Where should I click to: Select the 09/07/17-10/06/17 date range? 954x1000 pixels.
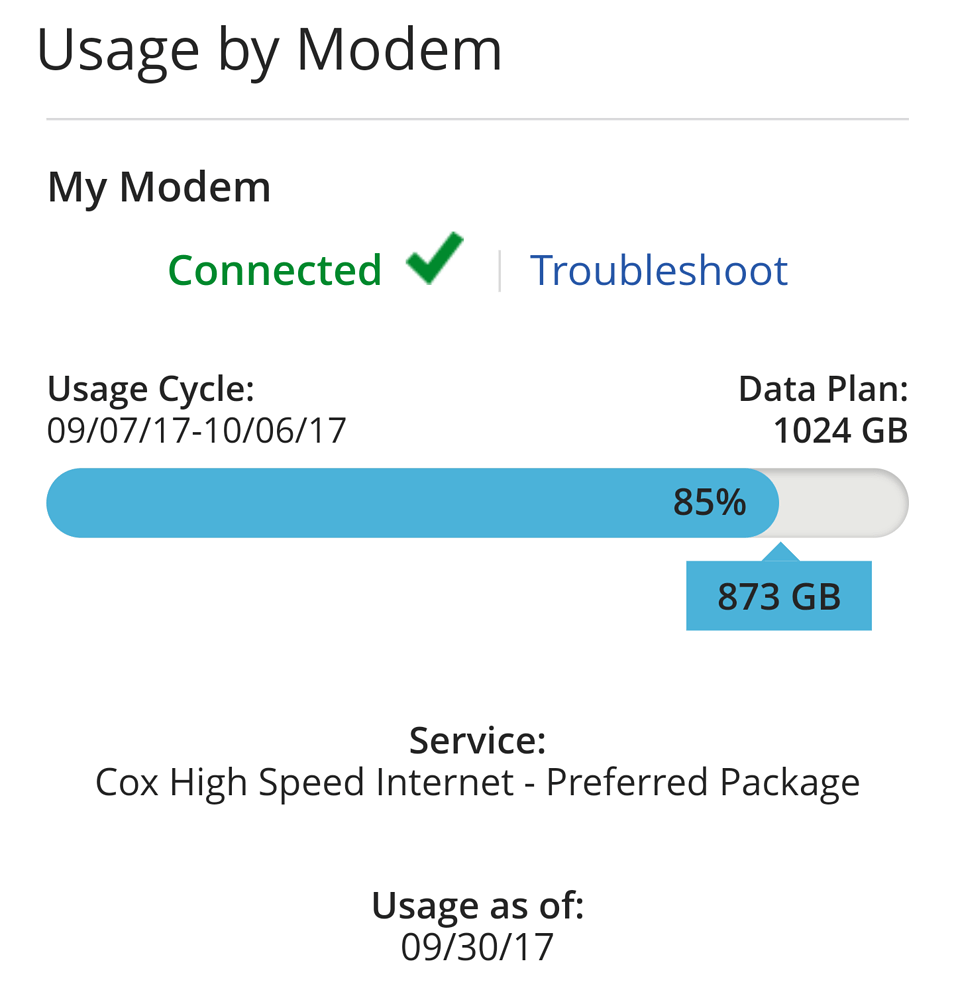point(195,430)
